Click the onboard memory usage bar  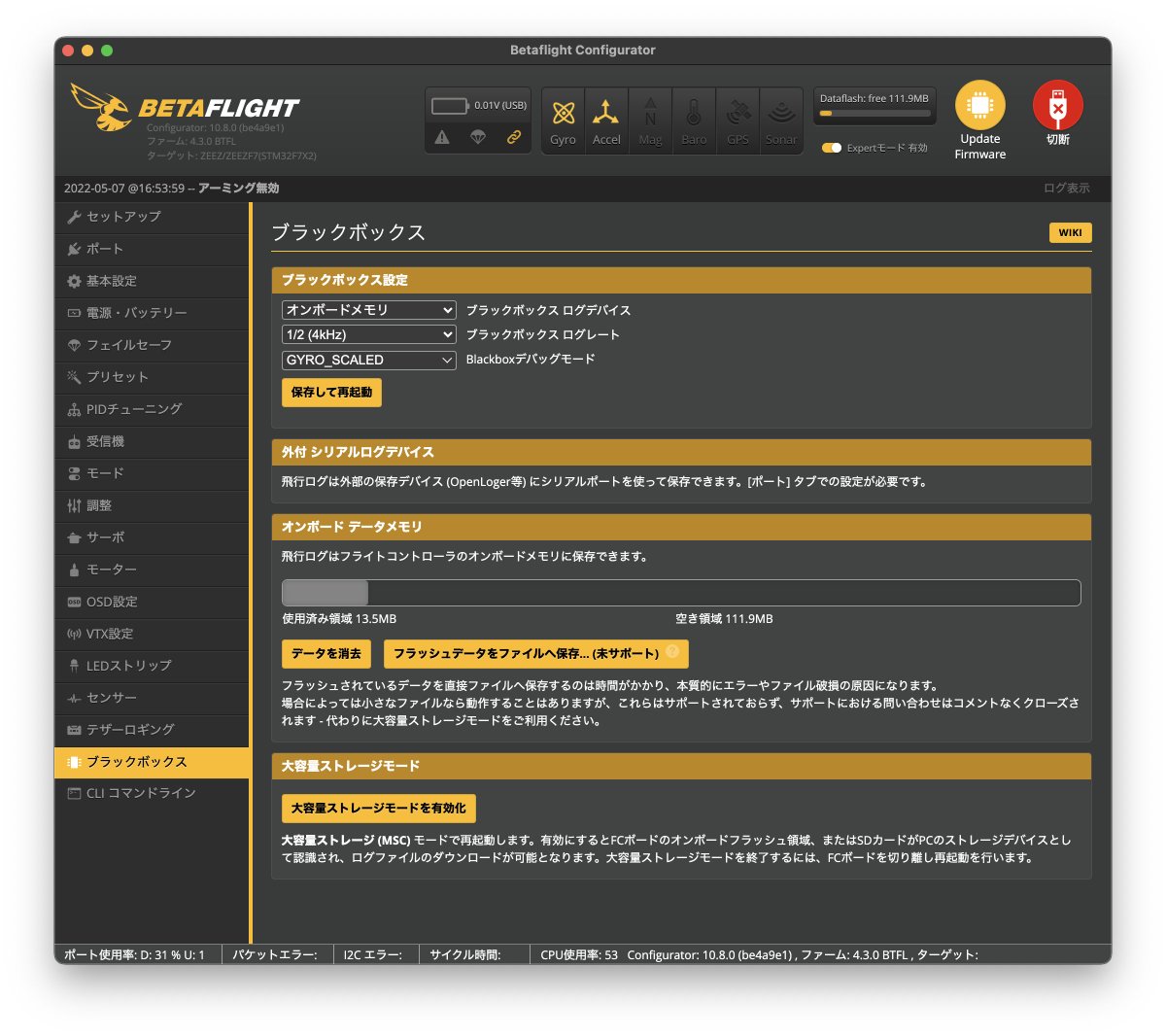tap(681, 593)
